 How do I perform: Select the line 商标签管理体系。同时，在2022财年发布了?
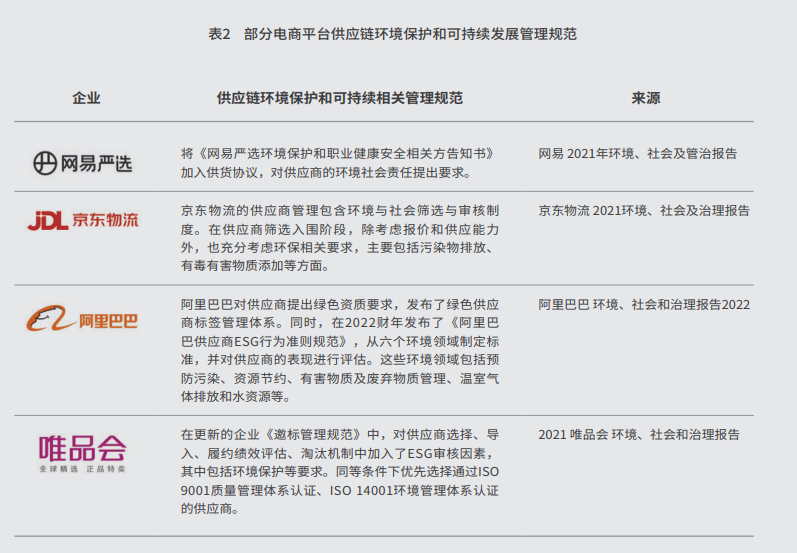340,323
